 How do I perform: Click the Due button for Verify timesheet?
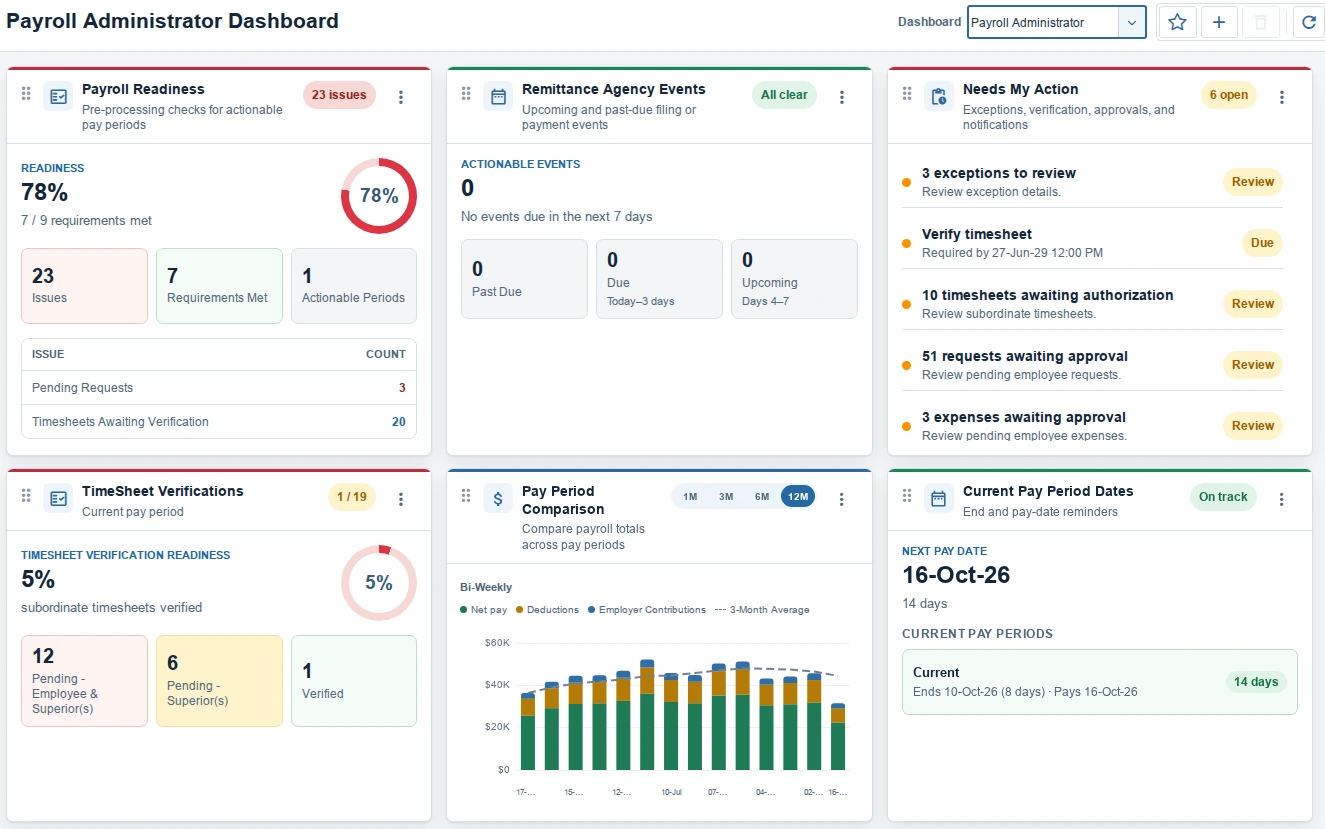(1262, 243)
